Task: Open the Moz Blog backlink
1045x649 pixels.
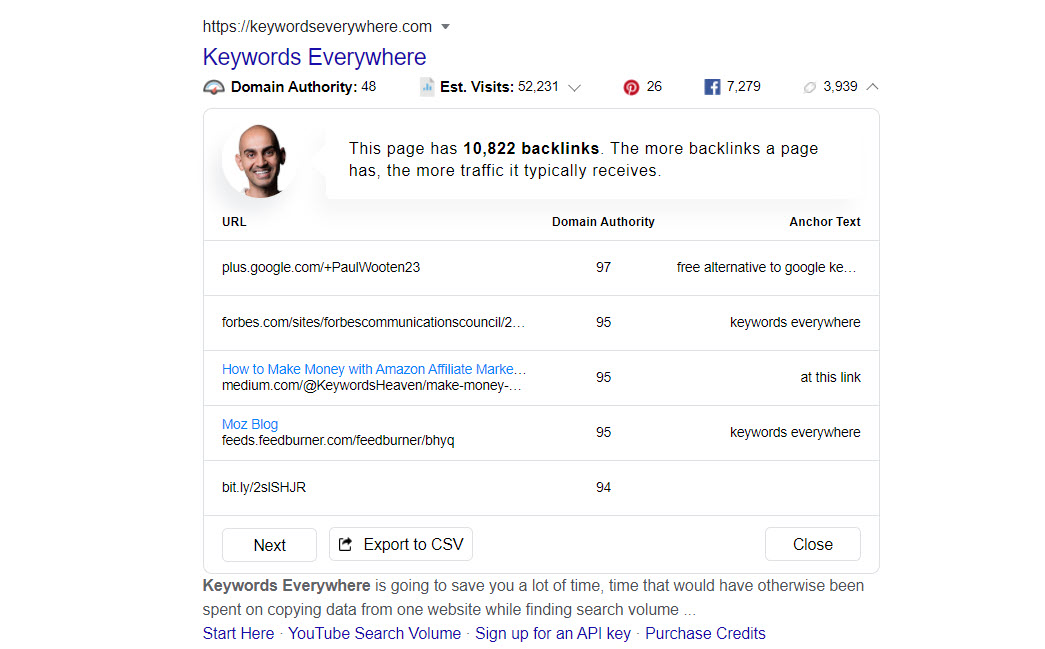Action: click(x=250, y=424)
